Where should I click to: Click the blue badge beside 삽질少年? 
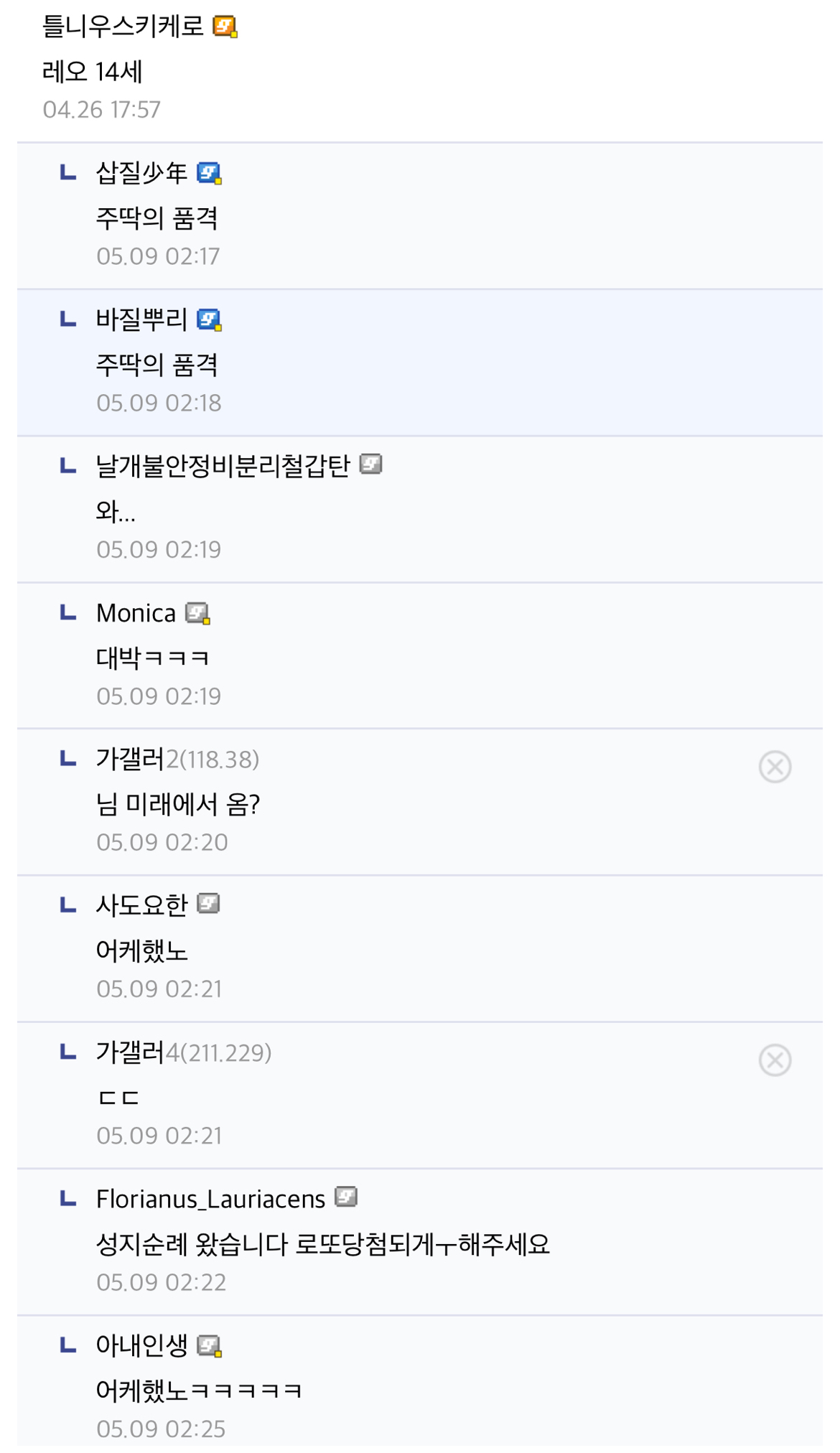tap(209, 173)
